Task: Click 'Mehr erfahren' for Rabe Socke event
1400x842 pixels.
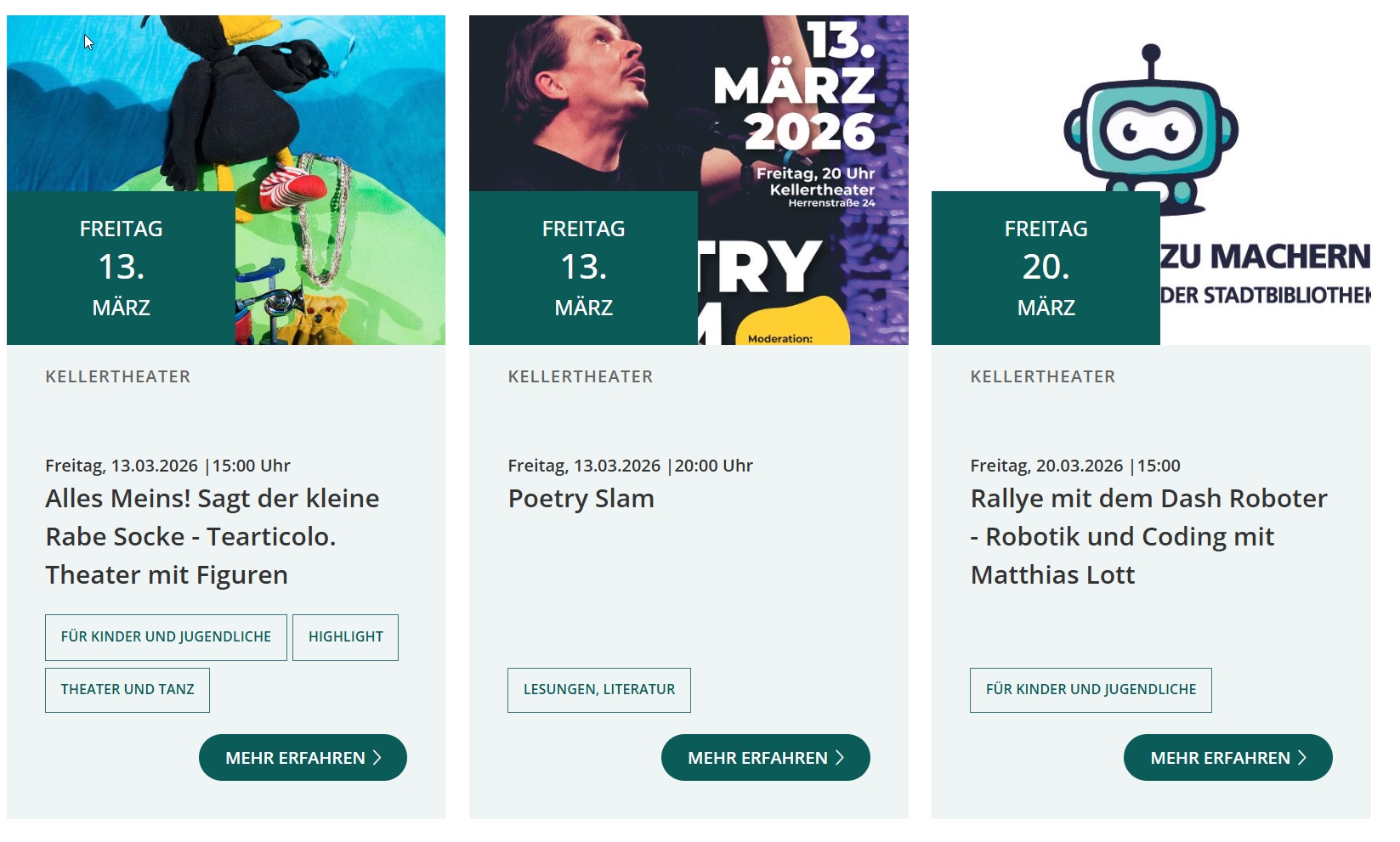Action: pos(303,758)
